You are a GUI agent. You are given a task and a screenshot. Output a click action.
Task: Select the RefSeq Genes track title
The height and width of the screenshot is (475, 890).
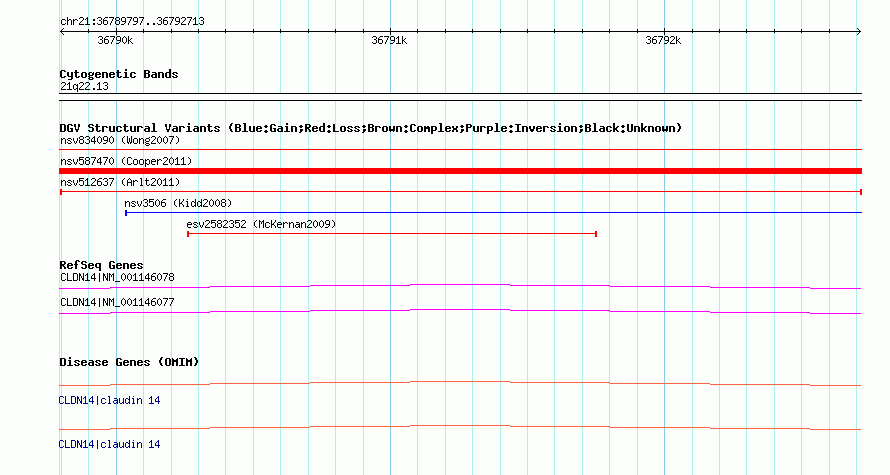point(101,266)
